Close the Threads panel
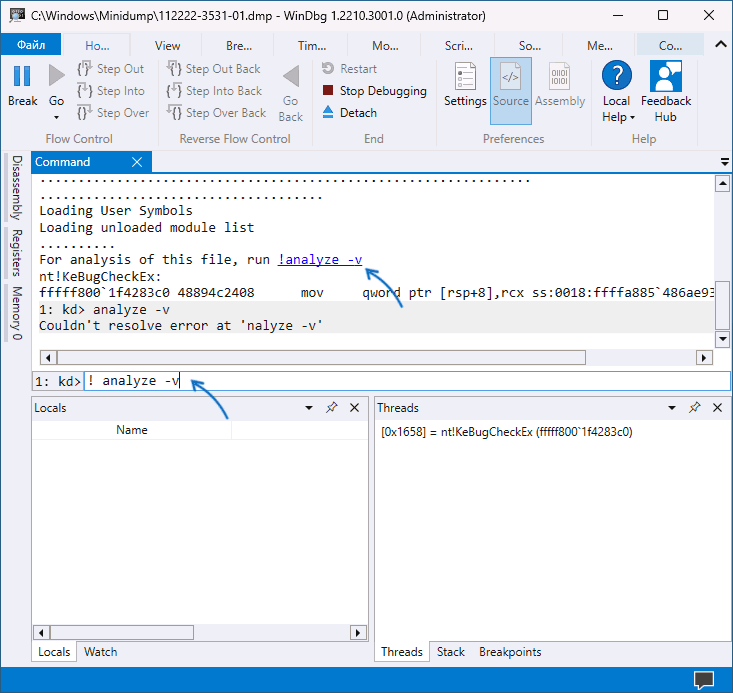 [717, 408]
